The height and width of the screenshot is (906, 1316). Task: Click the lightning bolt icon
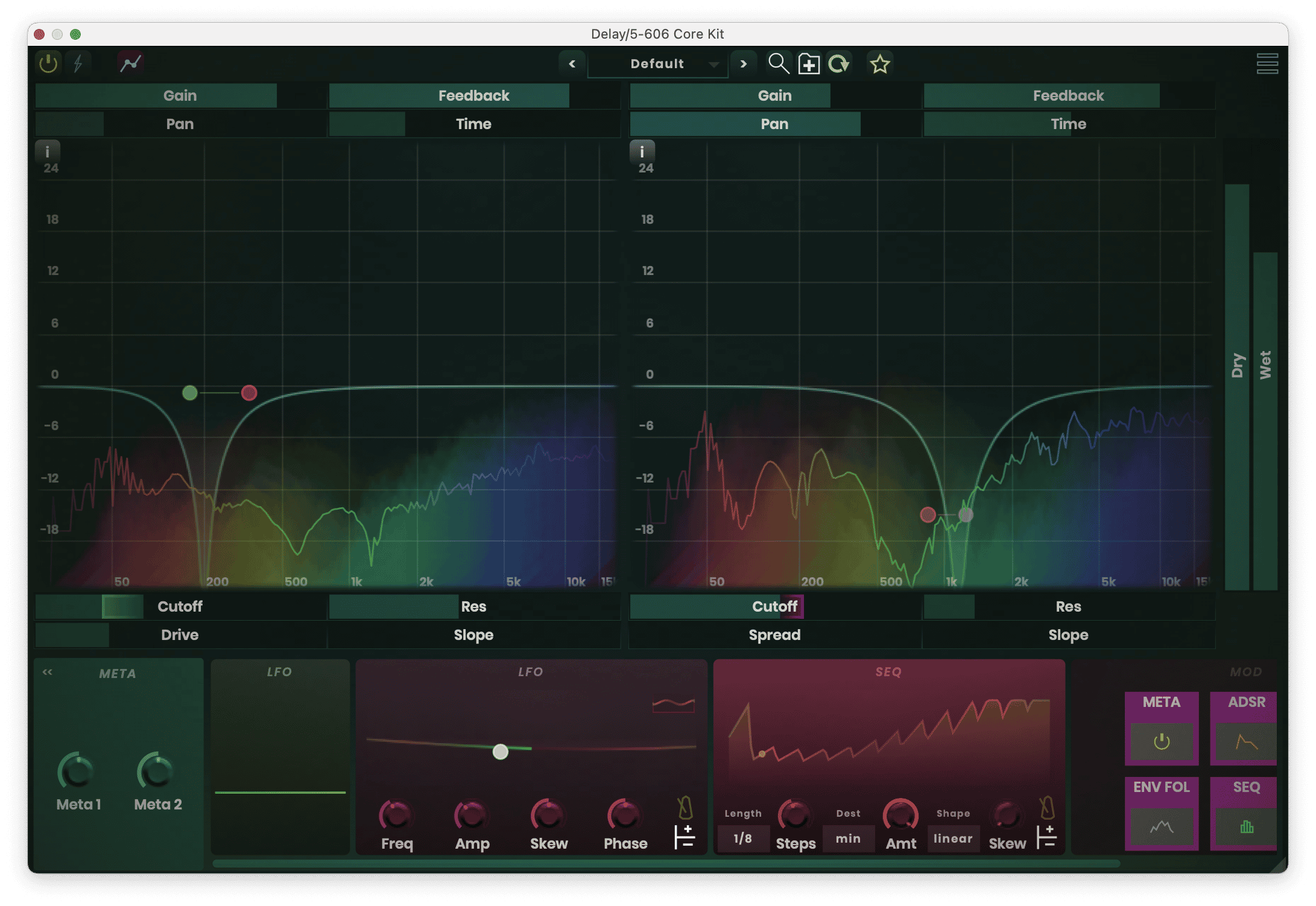78,63
